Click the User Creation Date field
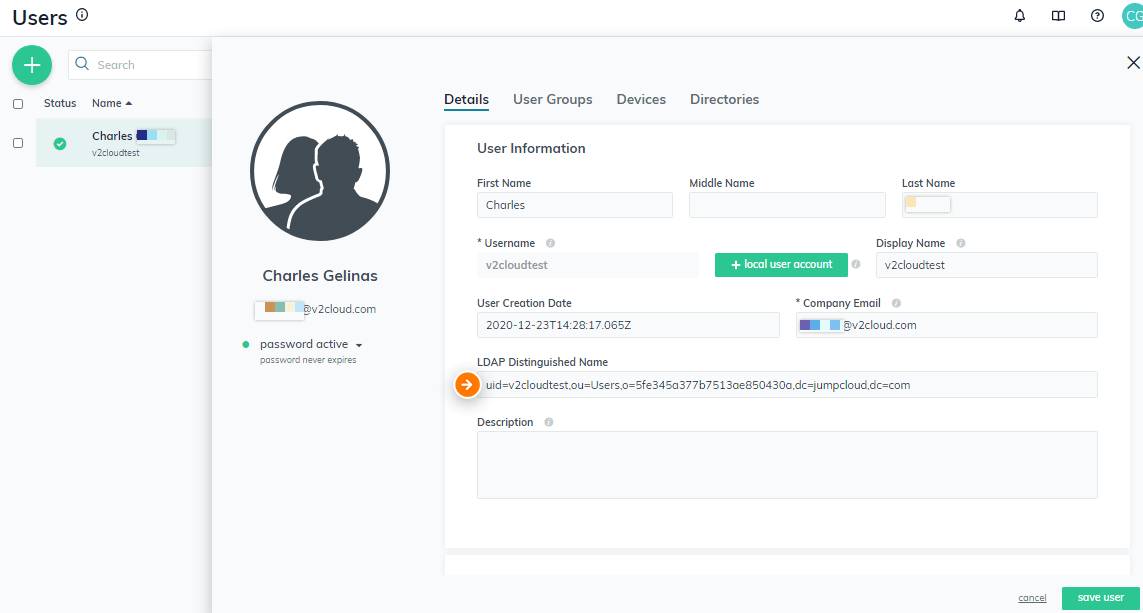 628,325
